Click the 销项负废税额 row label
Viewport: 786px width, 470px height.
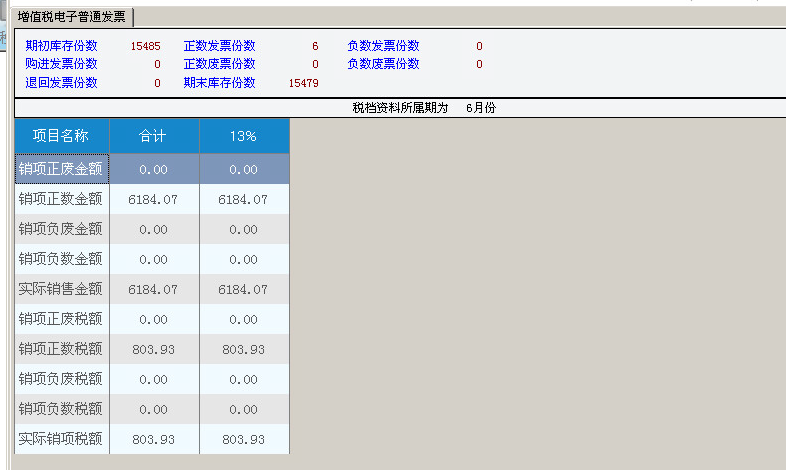[61, 380]
